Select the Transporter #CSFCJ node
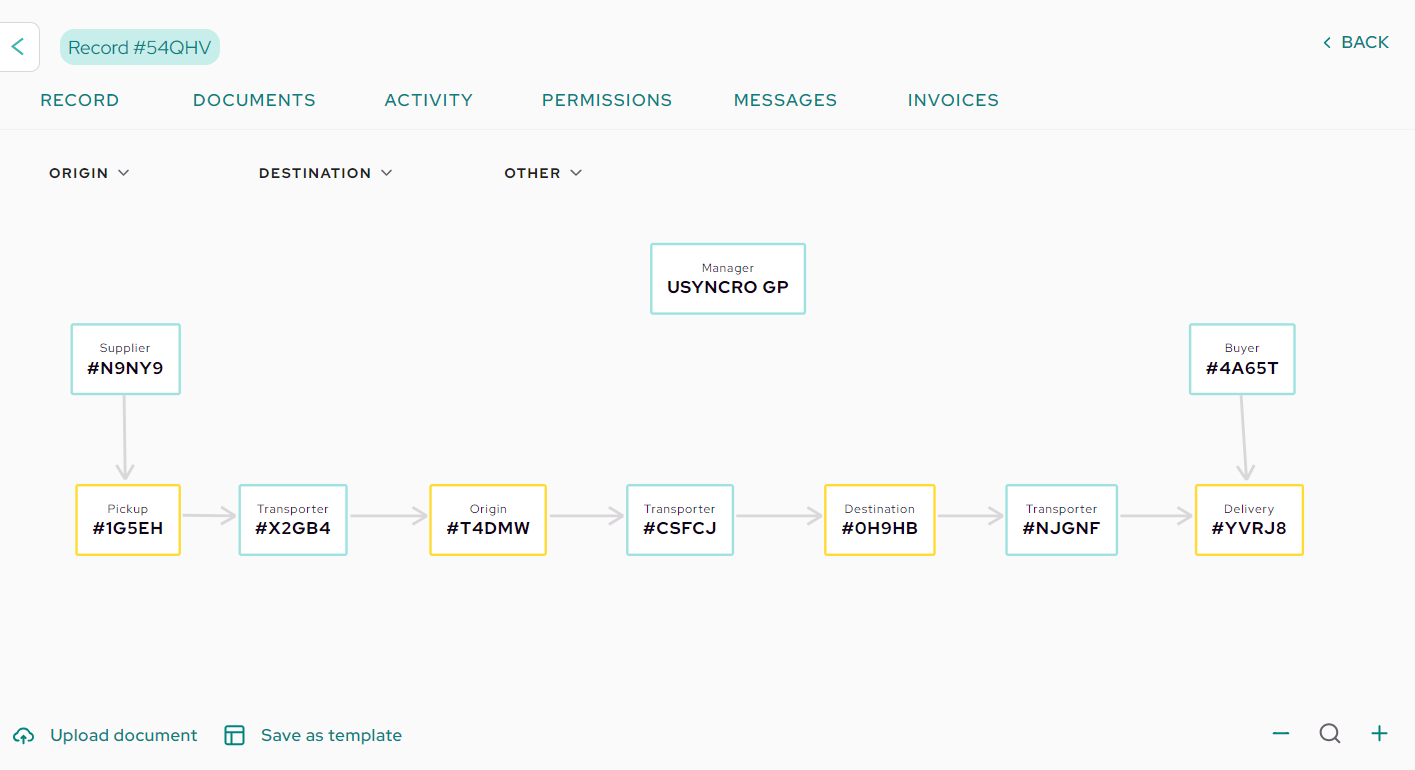 click(x=680, y=520)
